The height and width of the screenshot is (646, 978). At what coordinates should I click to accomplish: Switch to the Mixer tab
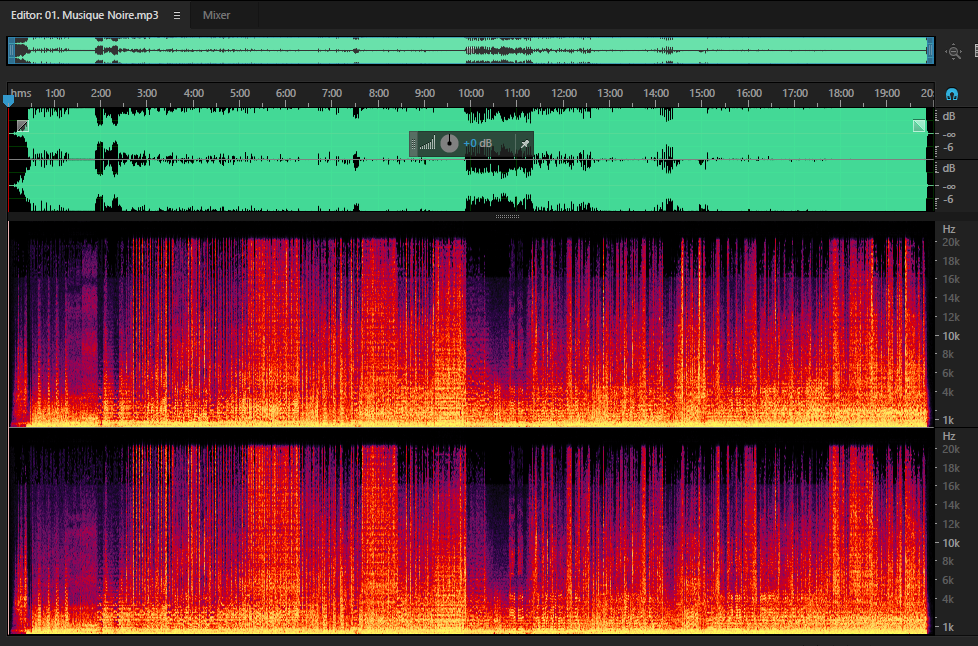[x=216, y=15]
